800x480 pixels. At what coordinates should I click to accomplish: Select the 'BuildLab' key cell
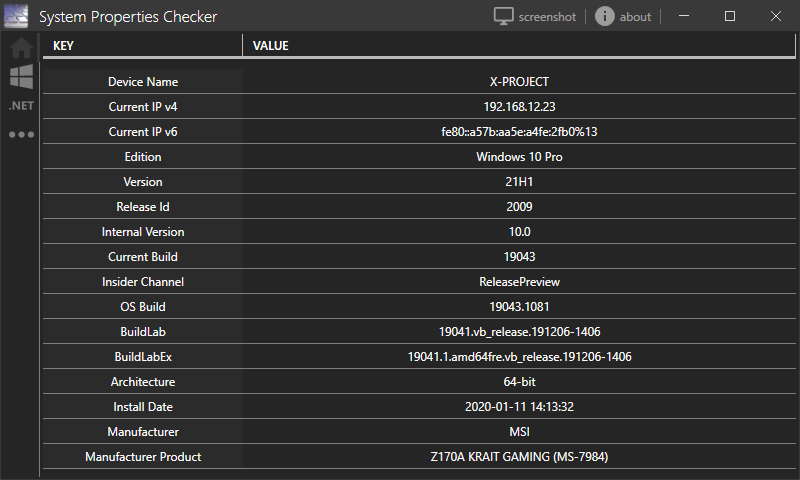coord(143,332)
